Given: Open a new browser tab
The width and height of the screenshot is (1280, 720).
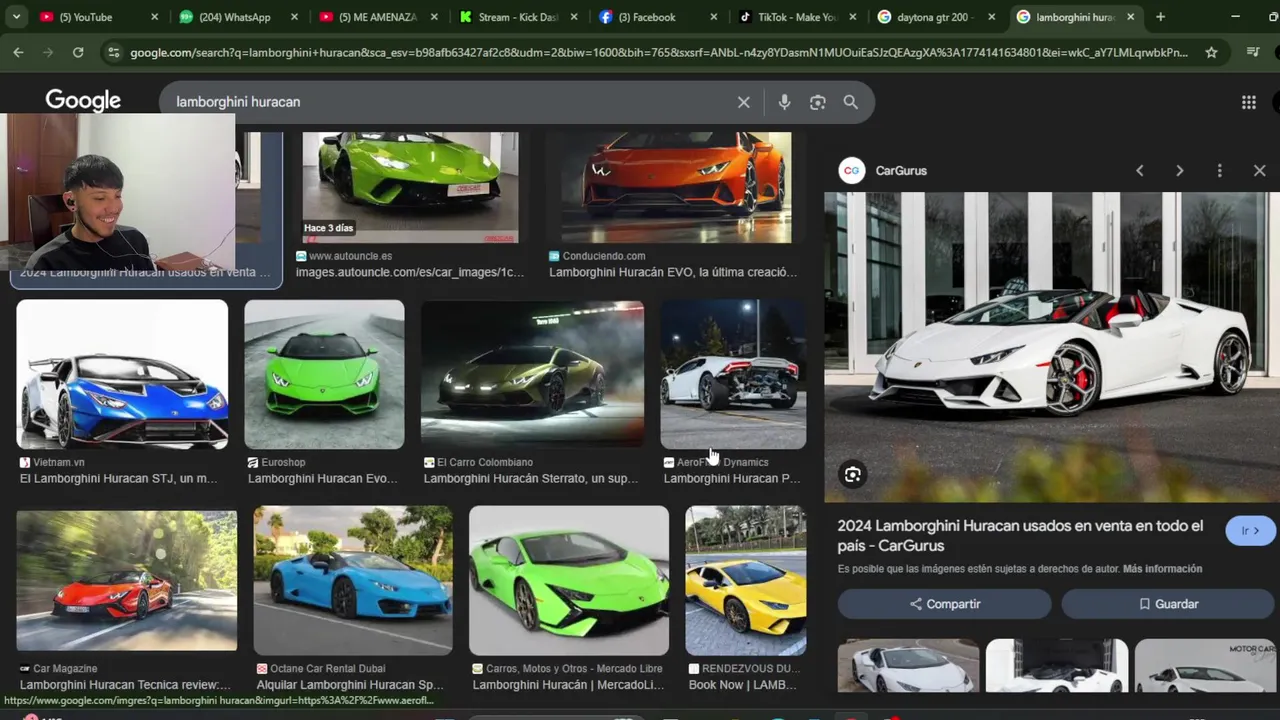Looking at the screenshot, I should coord(1160,17).
